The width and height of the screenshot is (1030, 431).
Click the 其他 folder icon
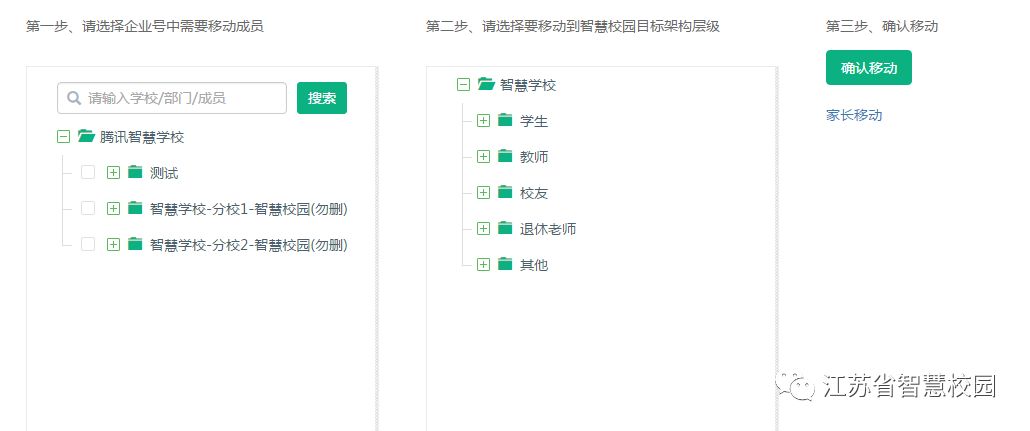(504, 264)
